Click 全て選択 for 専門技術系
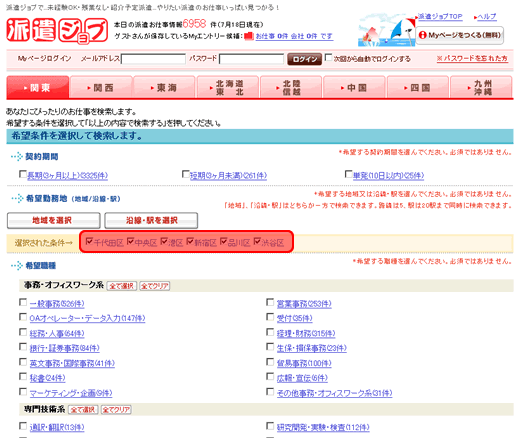This screenshot has width=520, height=438. [x=83, y=409]
